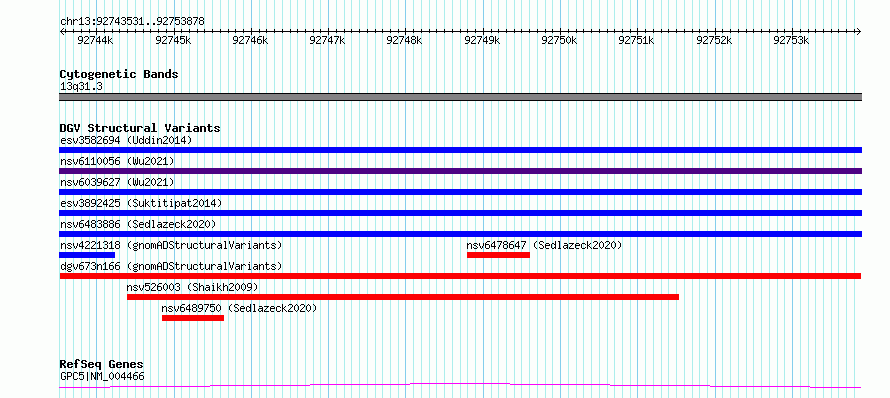Select the short red bar under nsv6478647

point(498,255)
